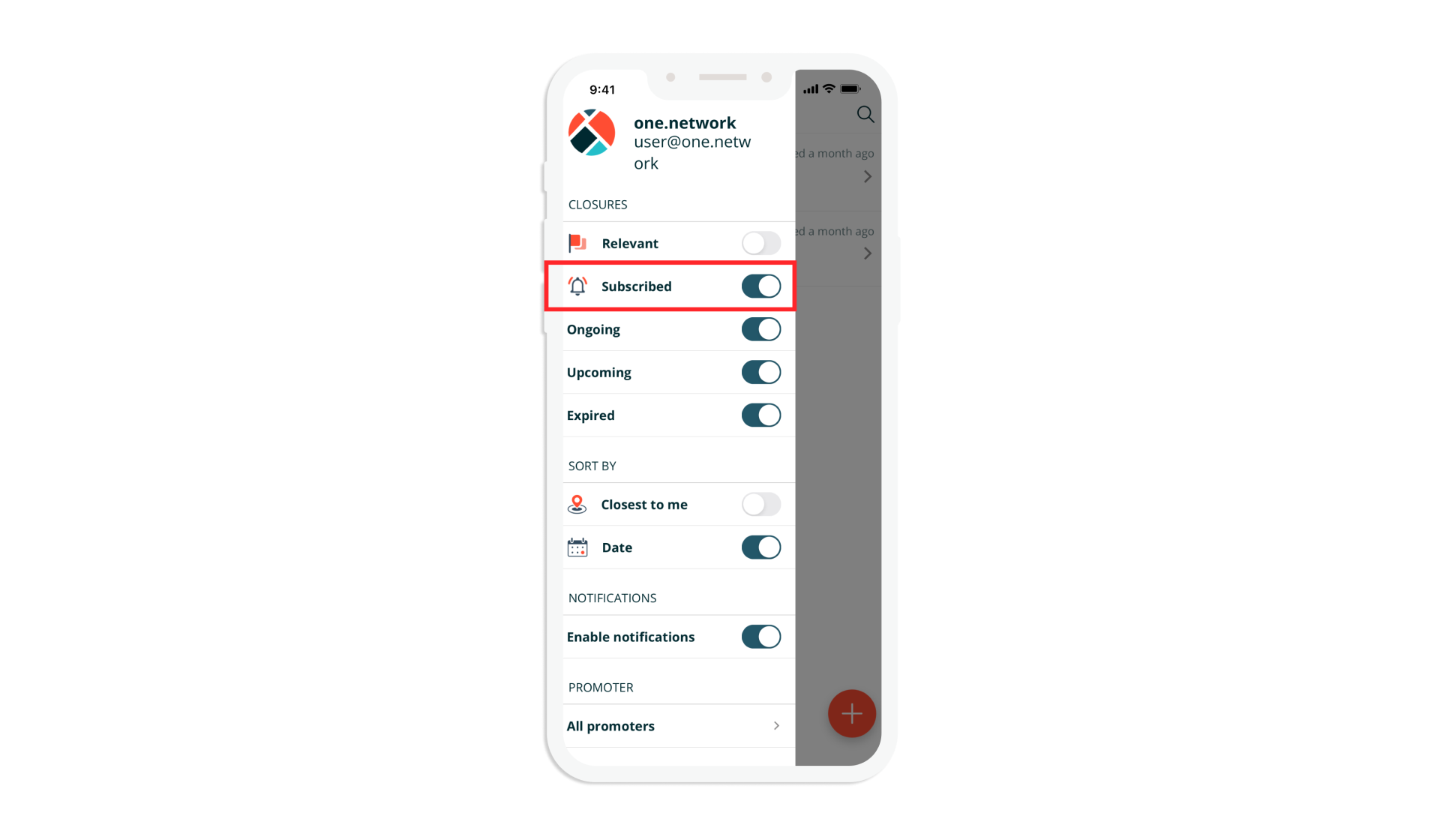The image size is (1440, 840).
Task: Select the CLOSURES section header
Action: (597, 204)
